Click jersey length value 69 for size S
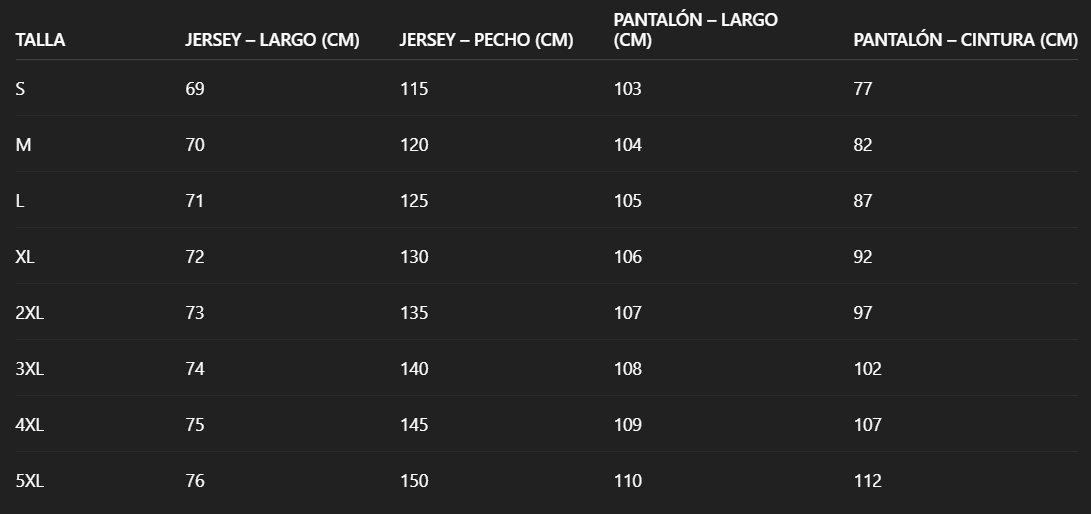 [x=195, y=89]
